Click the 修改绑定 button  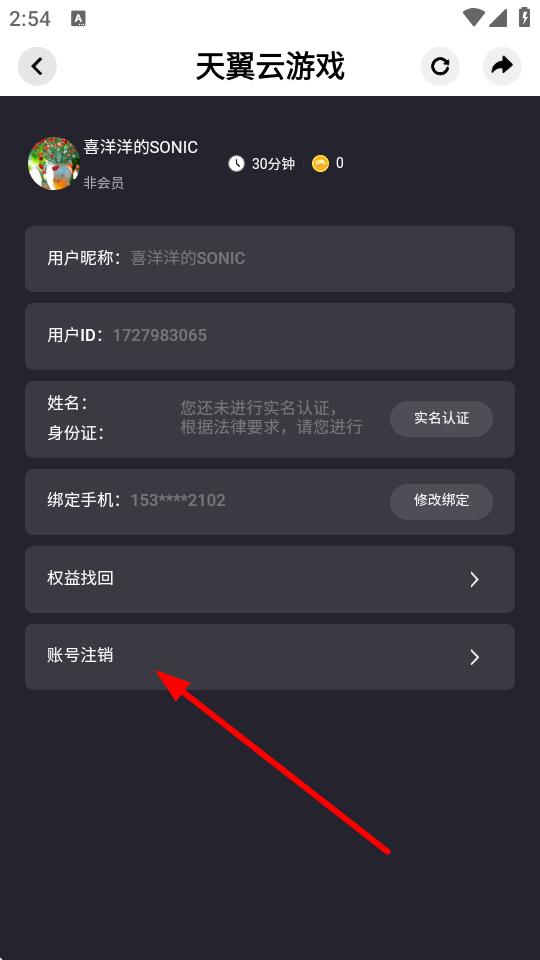441,501
